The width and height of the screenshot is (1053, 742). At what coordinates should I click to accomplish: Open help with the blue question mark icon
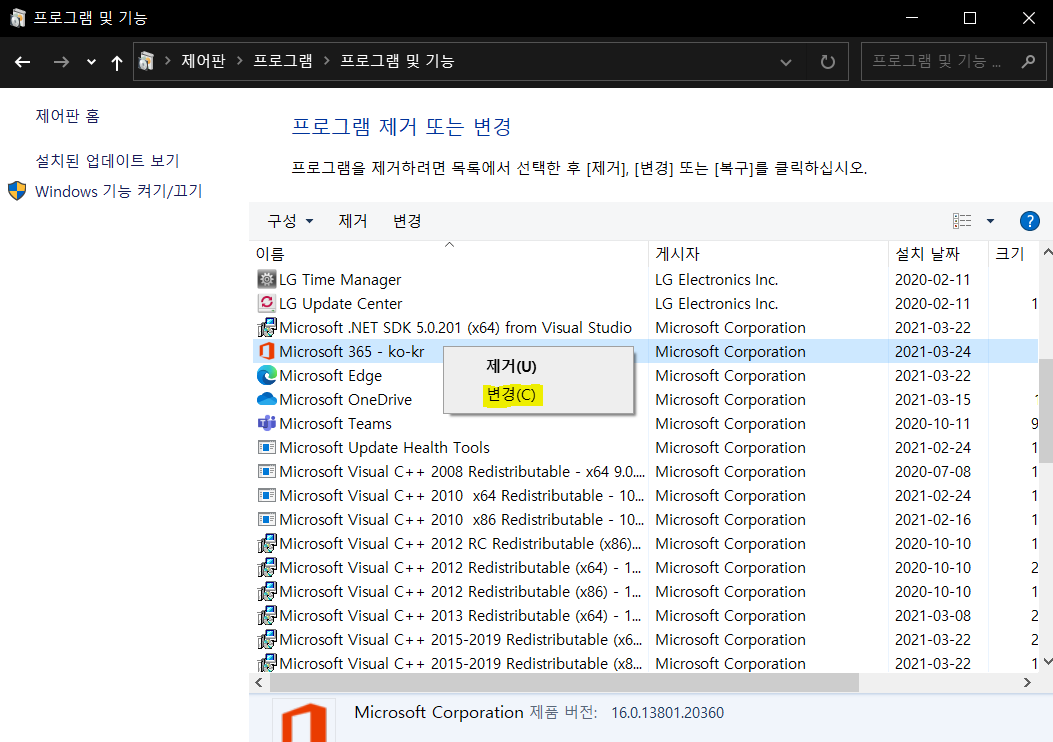pos(1029,221)
